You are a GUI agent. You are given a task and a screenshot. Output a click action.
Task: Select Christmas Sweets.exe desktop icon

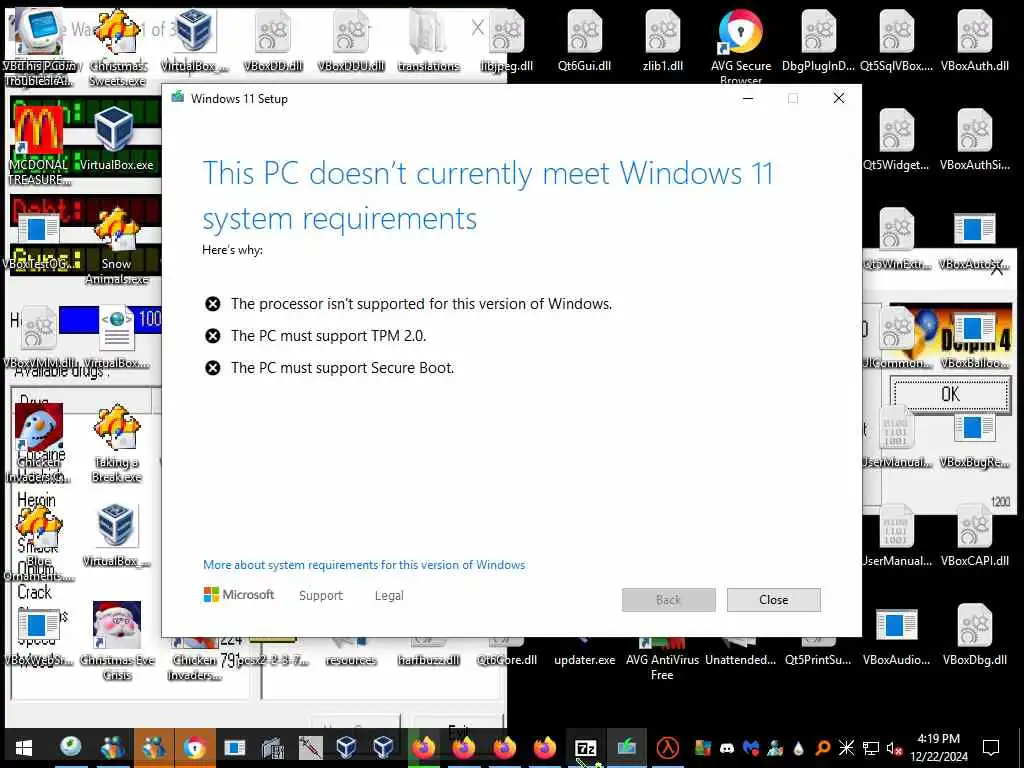coord(117,47)
